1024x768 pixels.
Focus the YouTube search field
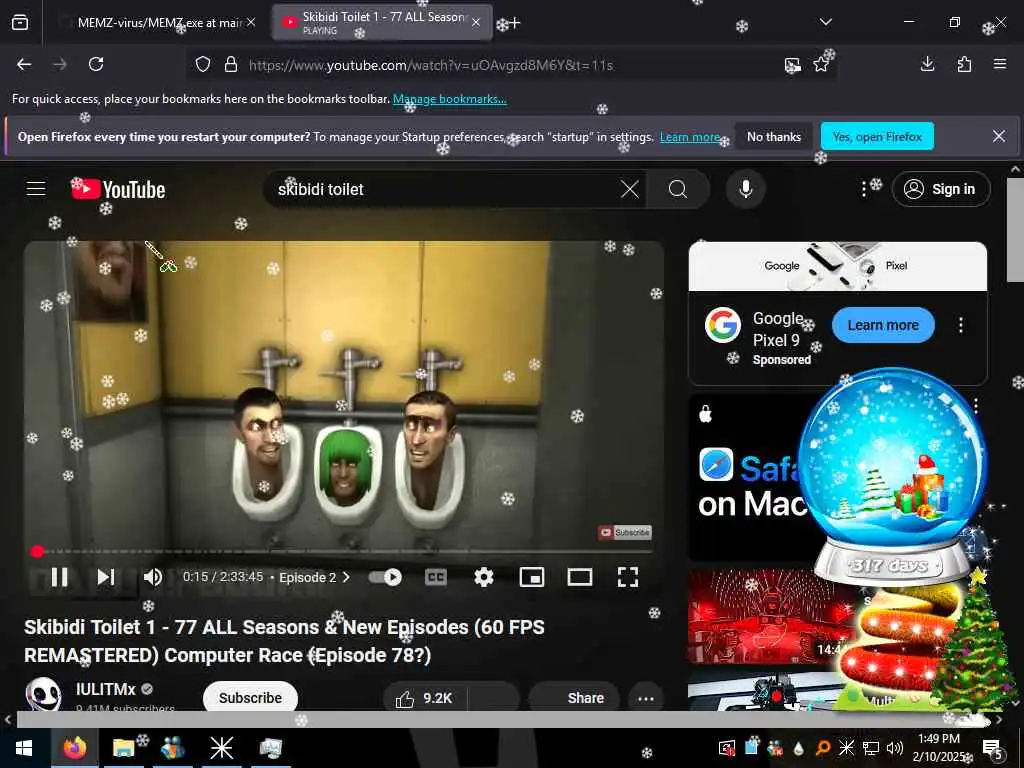(x=444, y=189)
